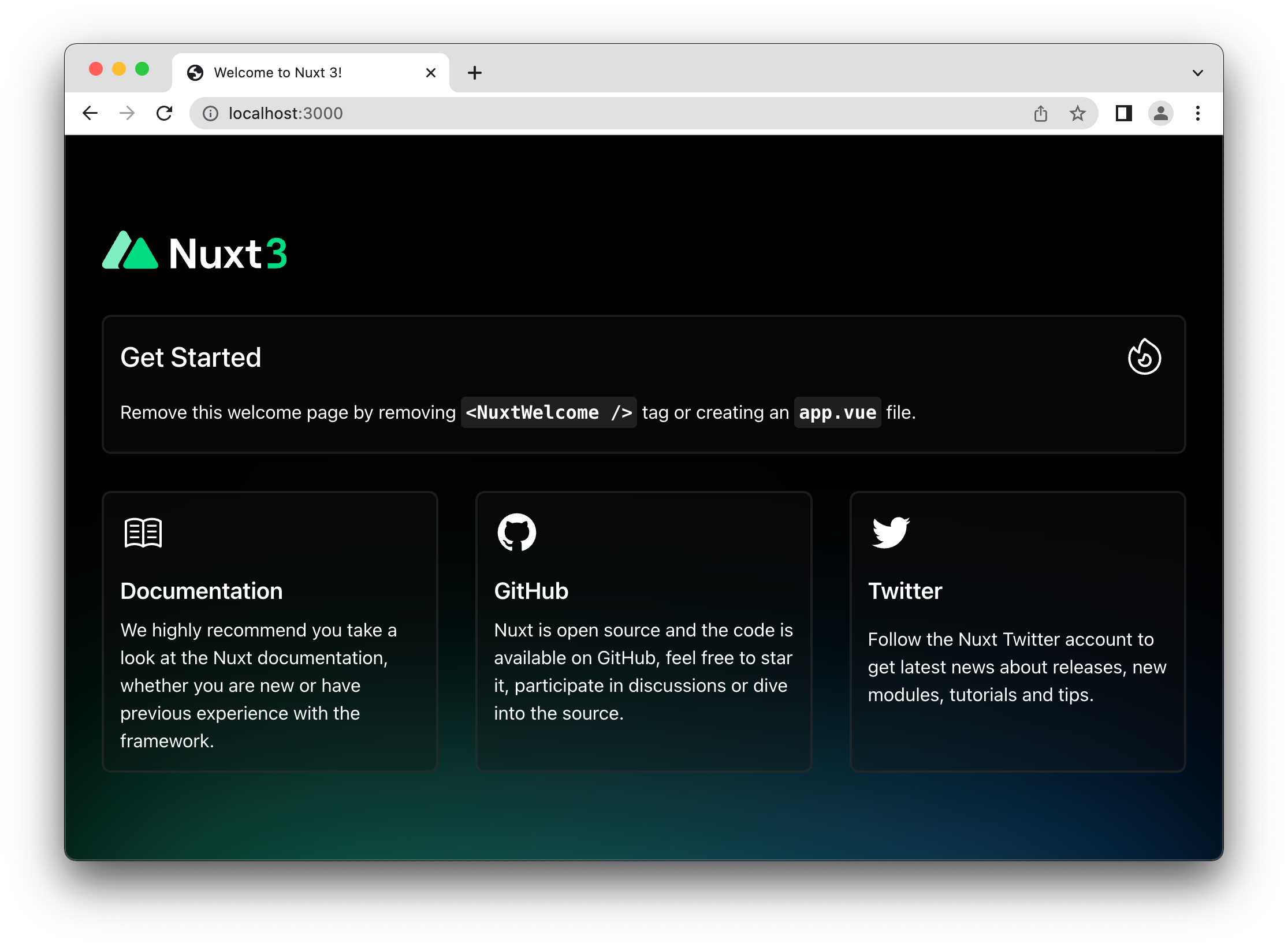Open the Chrome three-dot menu
Viewport: 1288px width, 946px height.
point(1197,114)
